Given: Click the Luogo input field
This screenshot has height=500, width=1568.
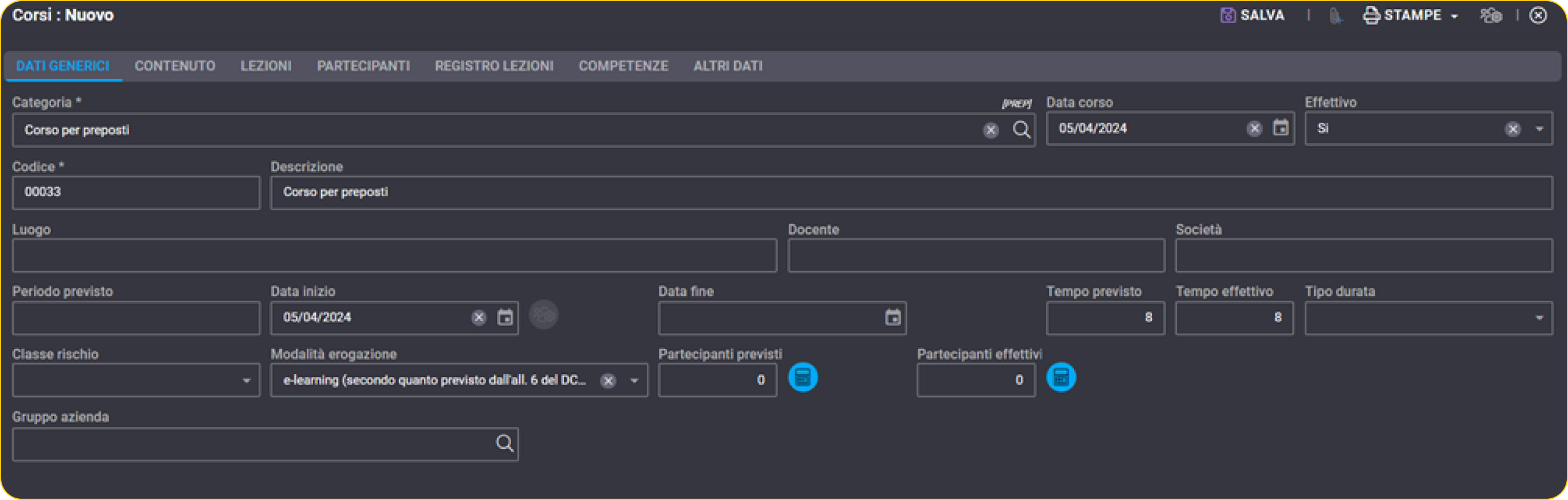Looking at the screenshot, I should pos(395,255).
